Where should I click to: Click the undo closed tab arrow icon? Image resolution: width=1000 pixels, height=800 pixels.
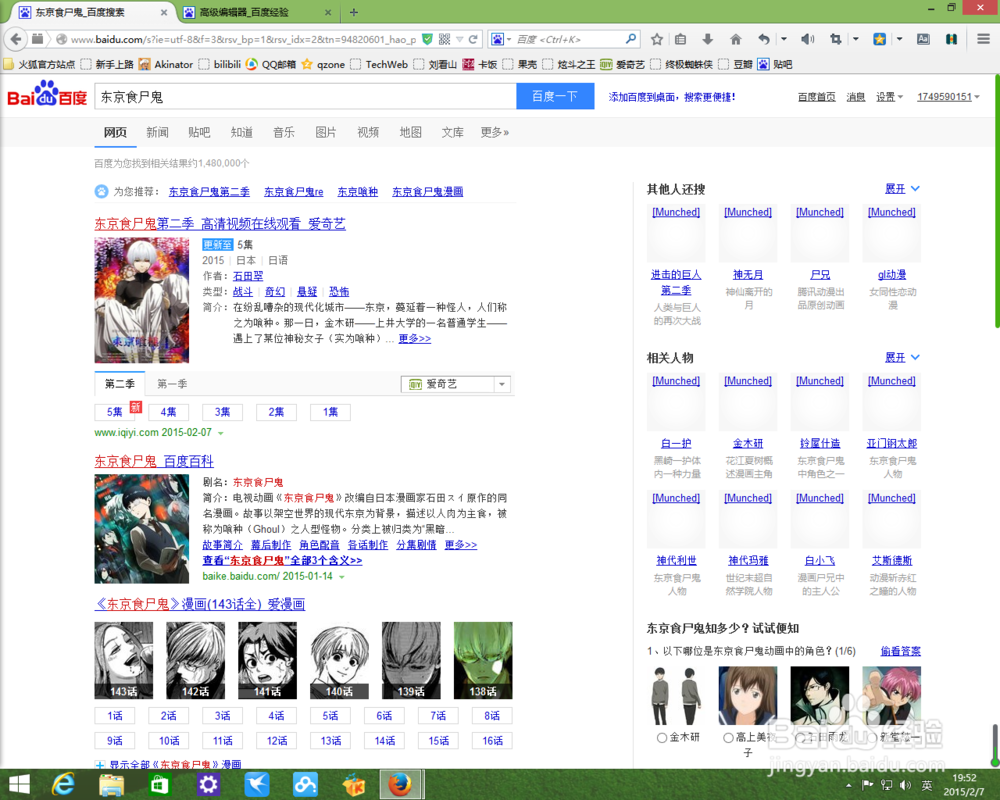tap(763, 40)
